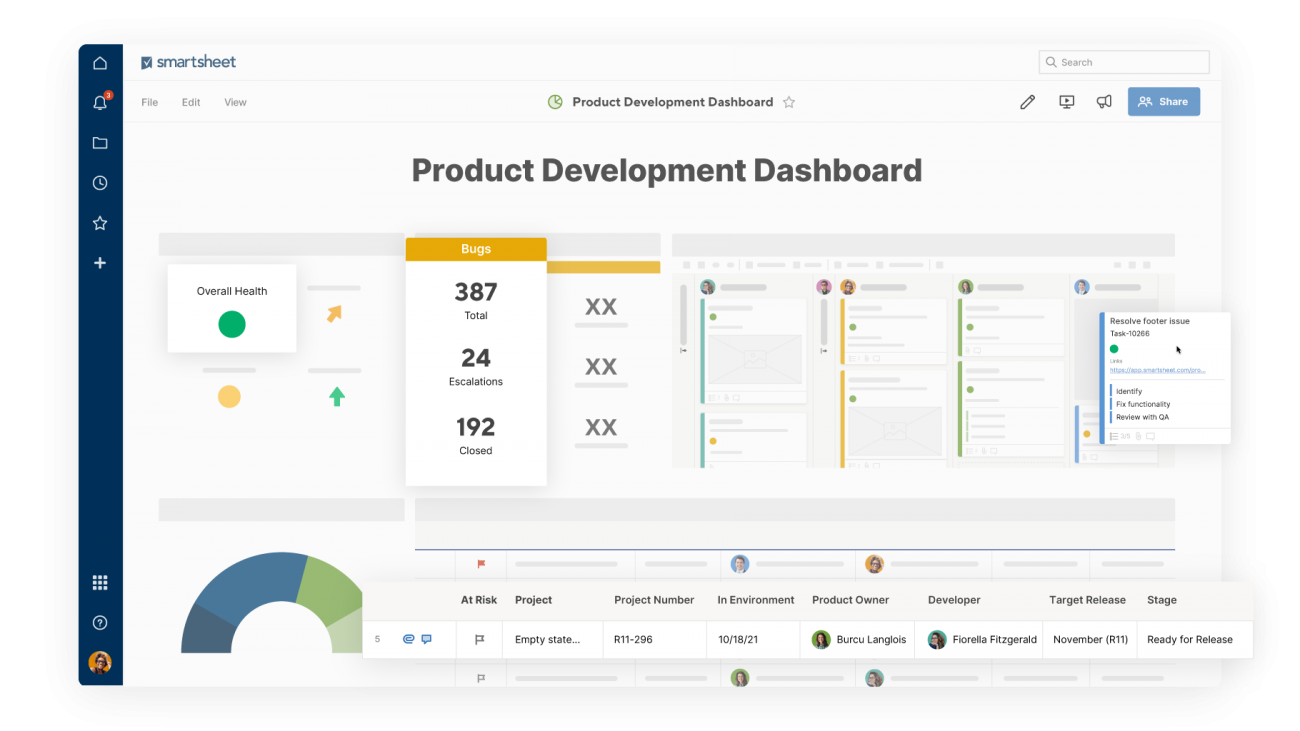
Task: Favorite the dashboard using the title star
Action: [789, 101]
